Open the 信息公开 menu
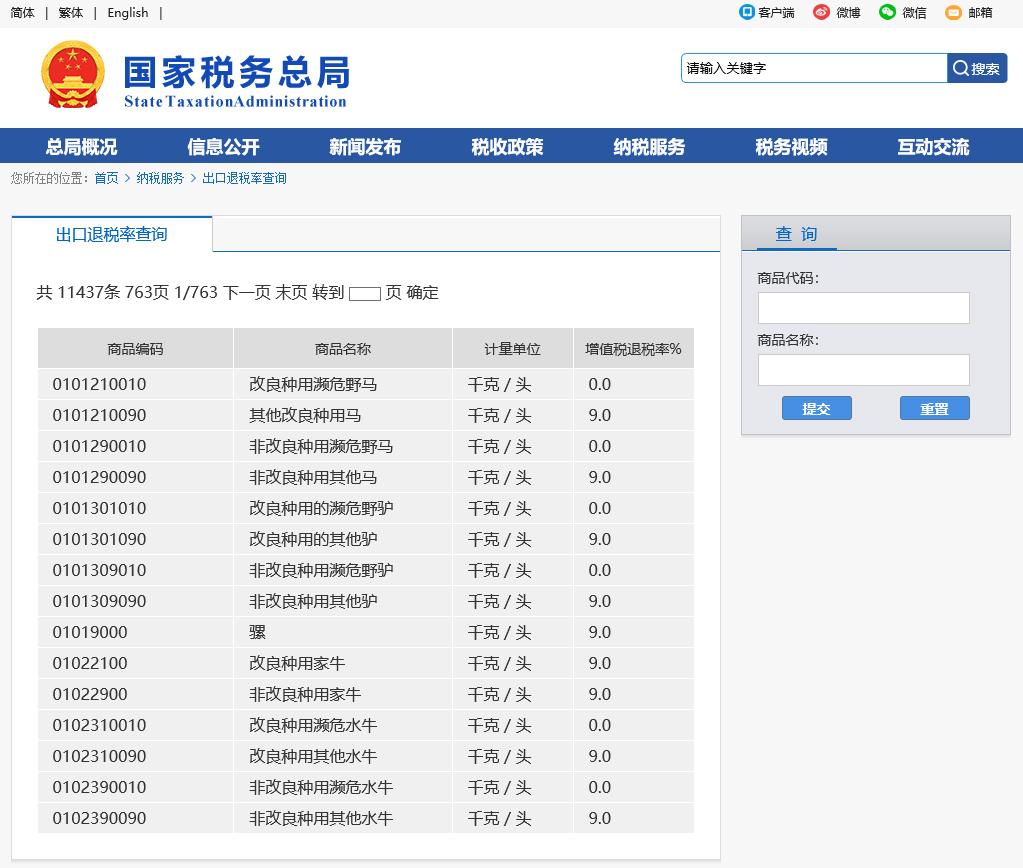The height and width of the screenshot is (868, 1023). (224, 145)
